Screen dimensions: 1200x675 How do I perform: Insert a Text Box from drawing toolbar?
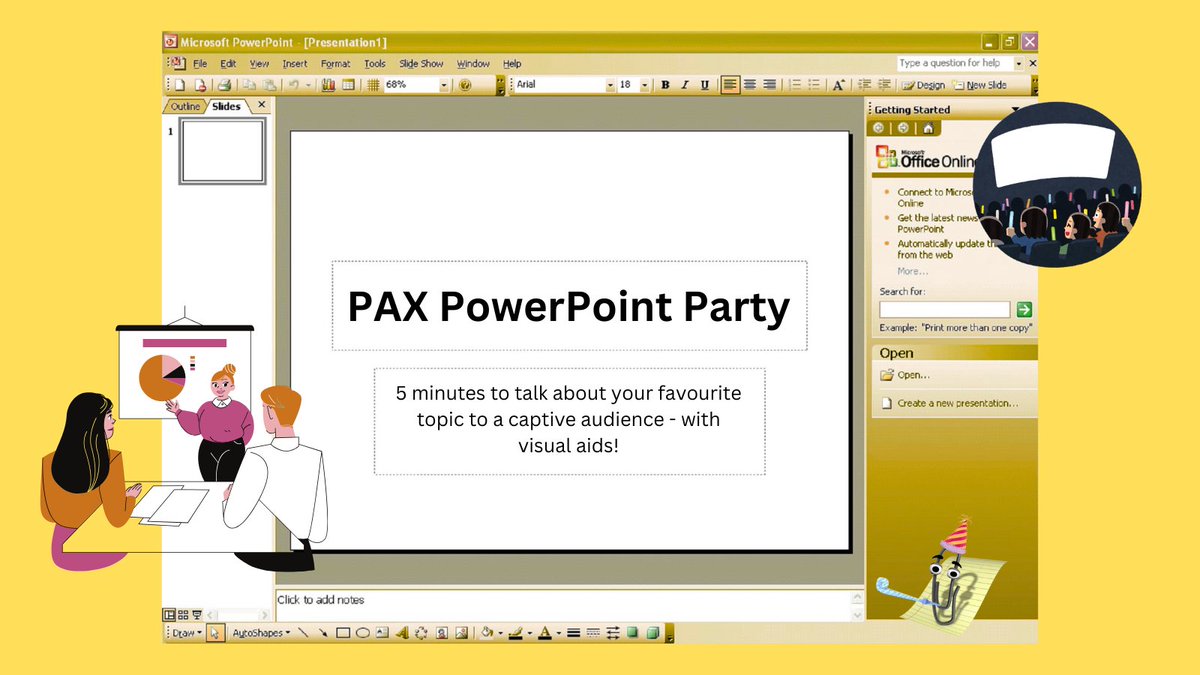(x=382, y=633)
